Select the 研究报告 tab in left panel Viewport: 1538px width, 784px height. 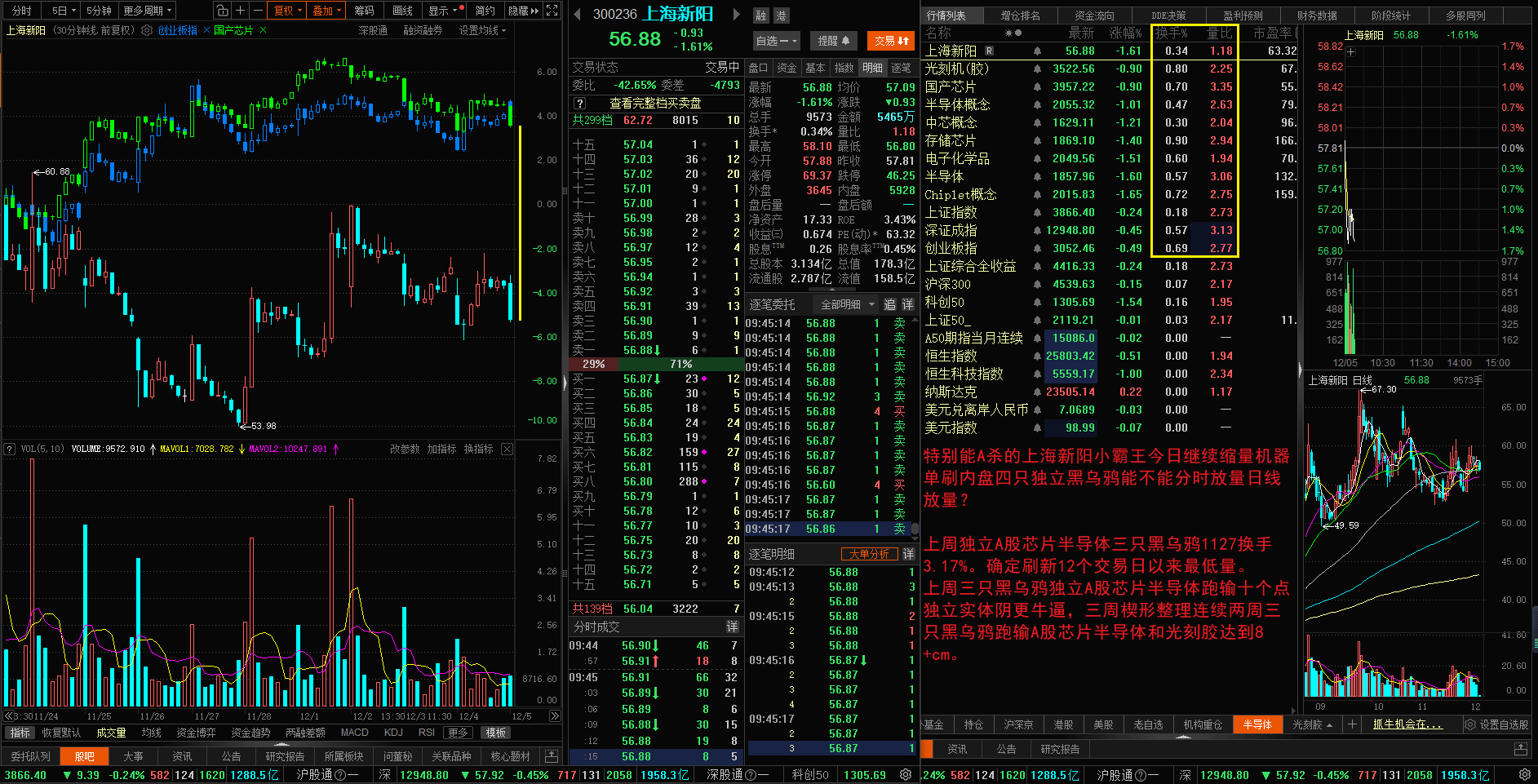click(x=285, y=756)
